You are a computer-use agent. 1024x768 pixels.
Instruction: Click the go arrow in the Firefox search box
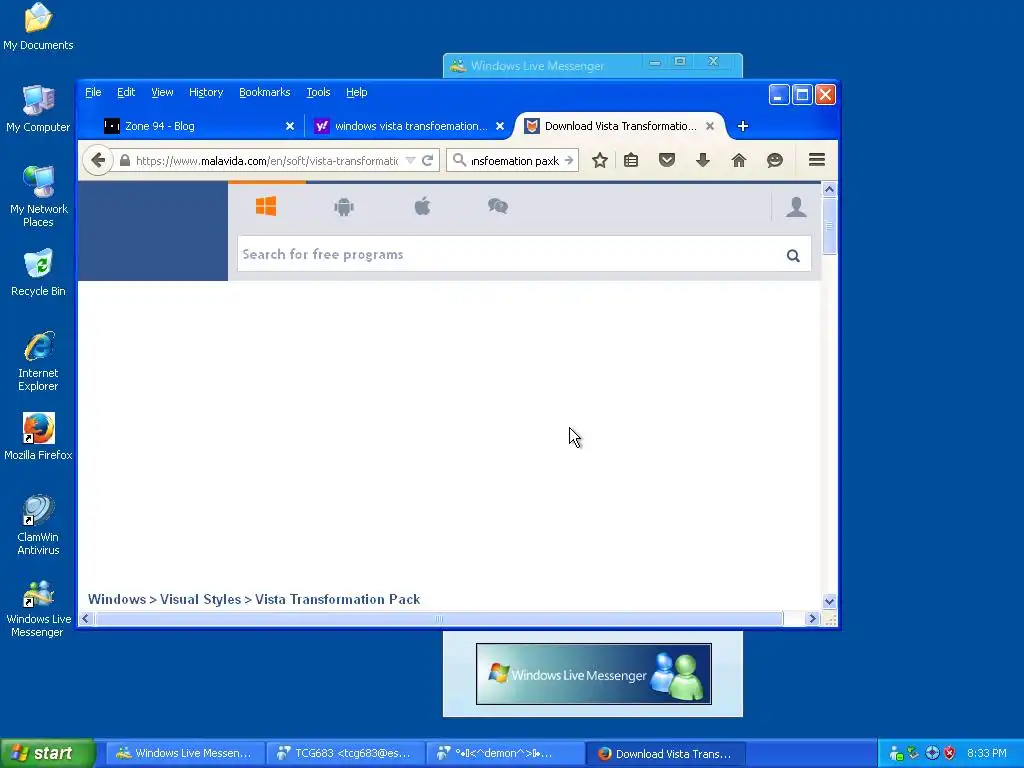coord(569,160)
